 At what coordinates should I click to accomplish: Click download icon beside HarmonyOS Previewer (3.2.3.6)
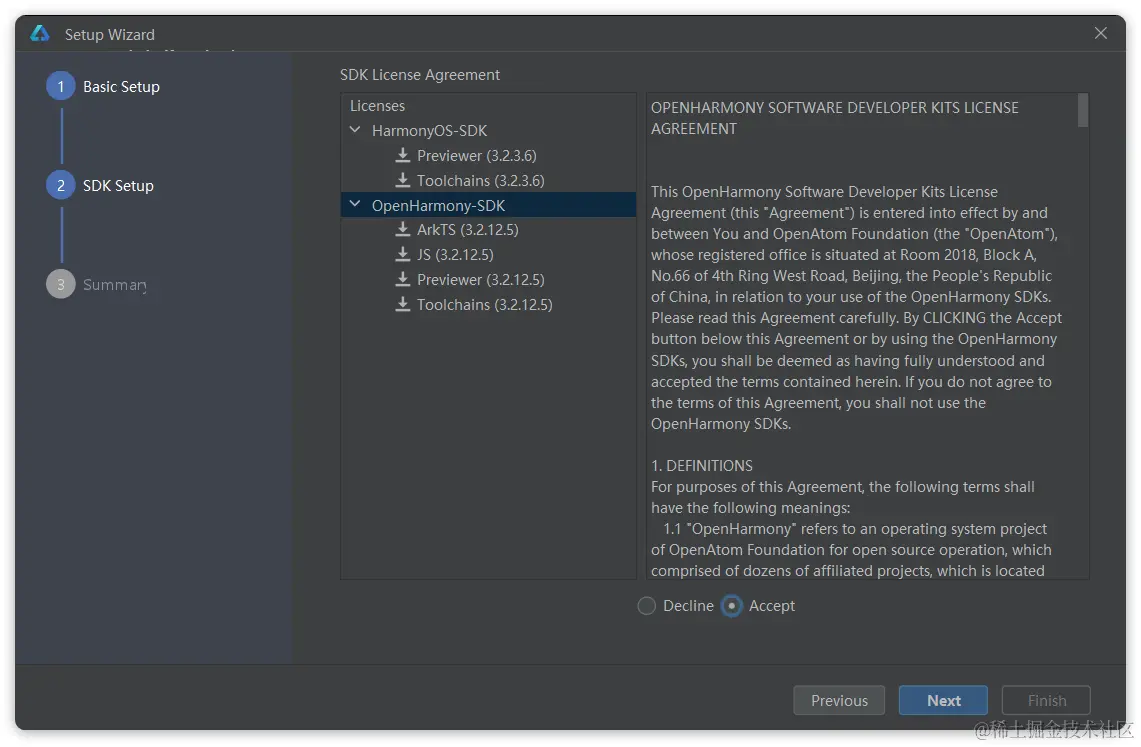[402, 155]
